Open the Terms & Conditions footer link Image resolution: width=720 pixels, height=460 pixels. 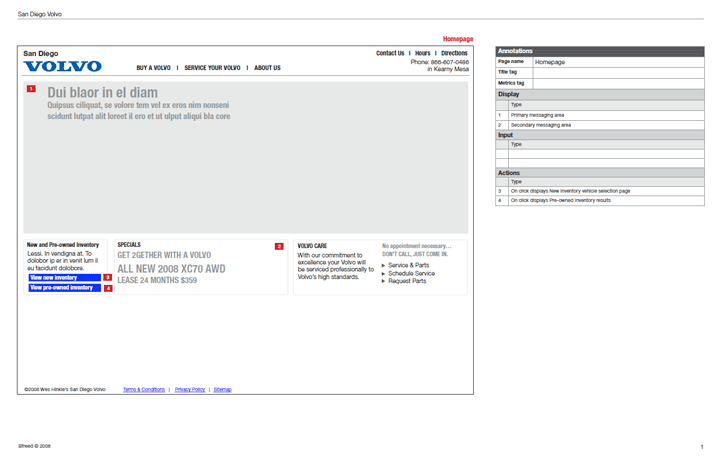pos(144,390)
